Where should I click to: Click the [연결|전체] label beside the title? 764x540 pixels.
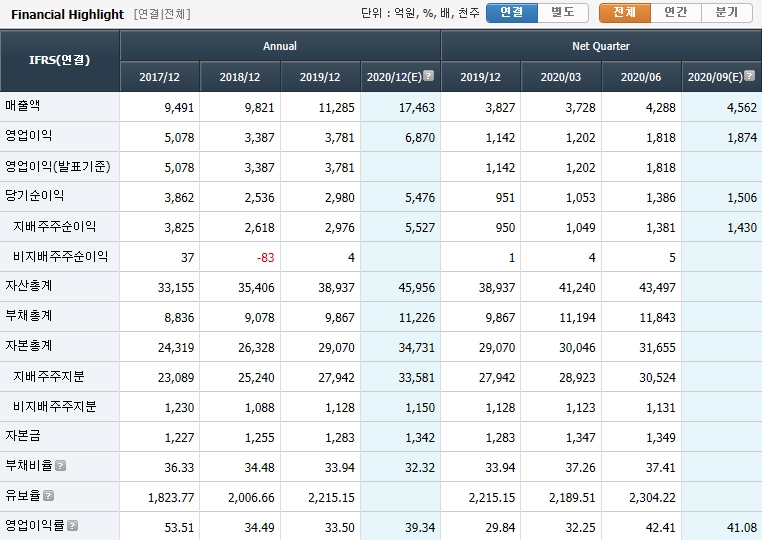click(162, 14)
